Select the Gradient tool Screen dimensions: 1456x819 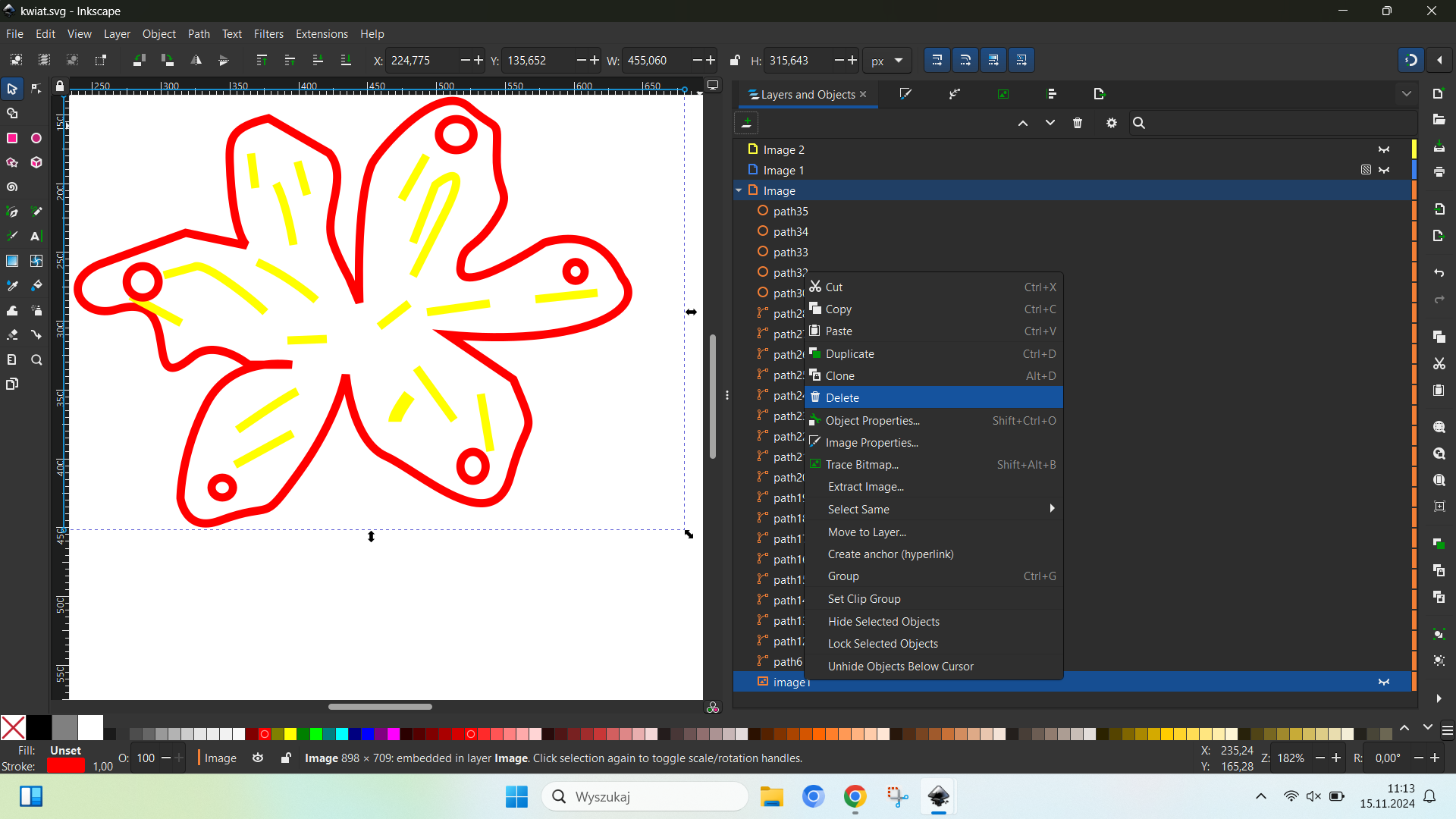(x=12, y=261)
